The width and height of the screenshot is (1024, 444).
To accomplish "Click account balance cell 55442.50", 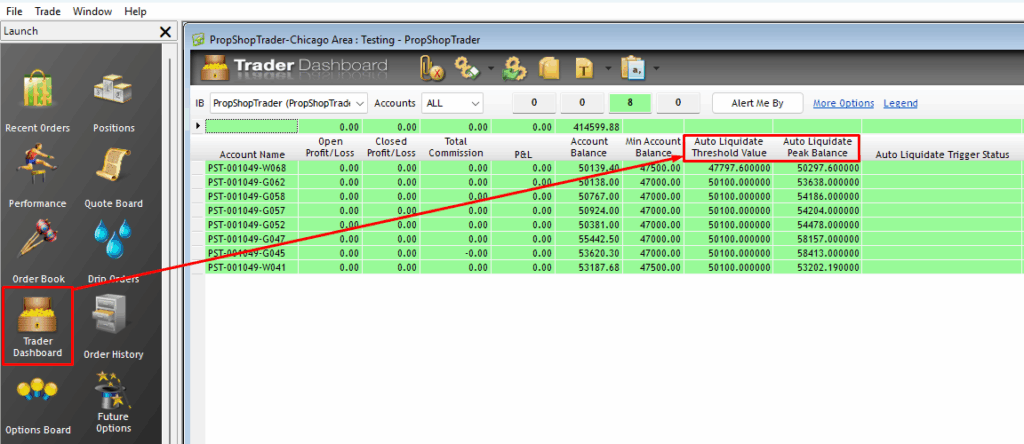I will pyautogui.click(x=590, y=239).
